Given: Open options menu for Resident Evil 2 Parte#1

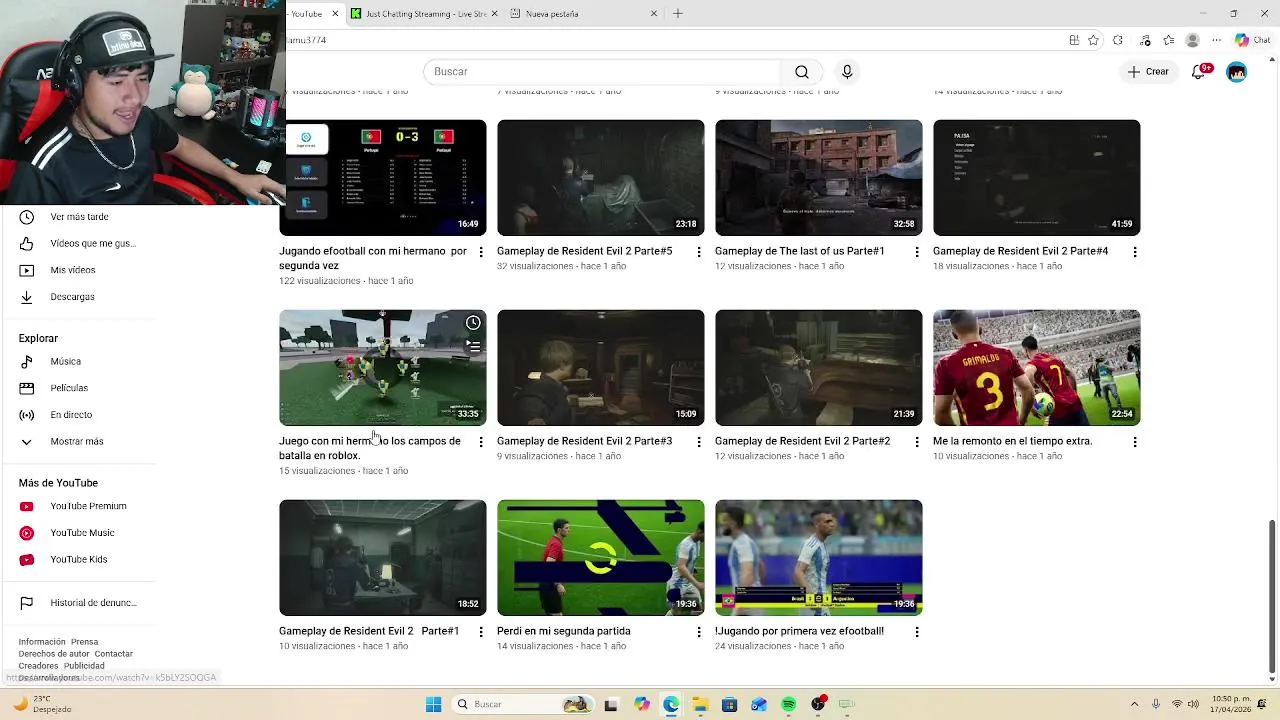Looking at the screenshot, I should tap(481, 632).
